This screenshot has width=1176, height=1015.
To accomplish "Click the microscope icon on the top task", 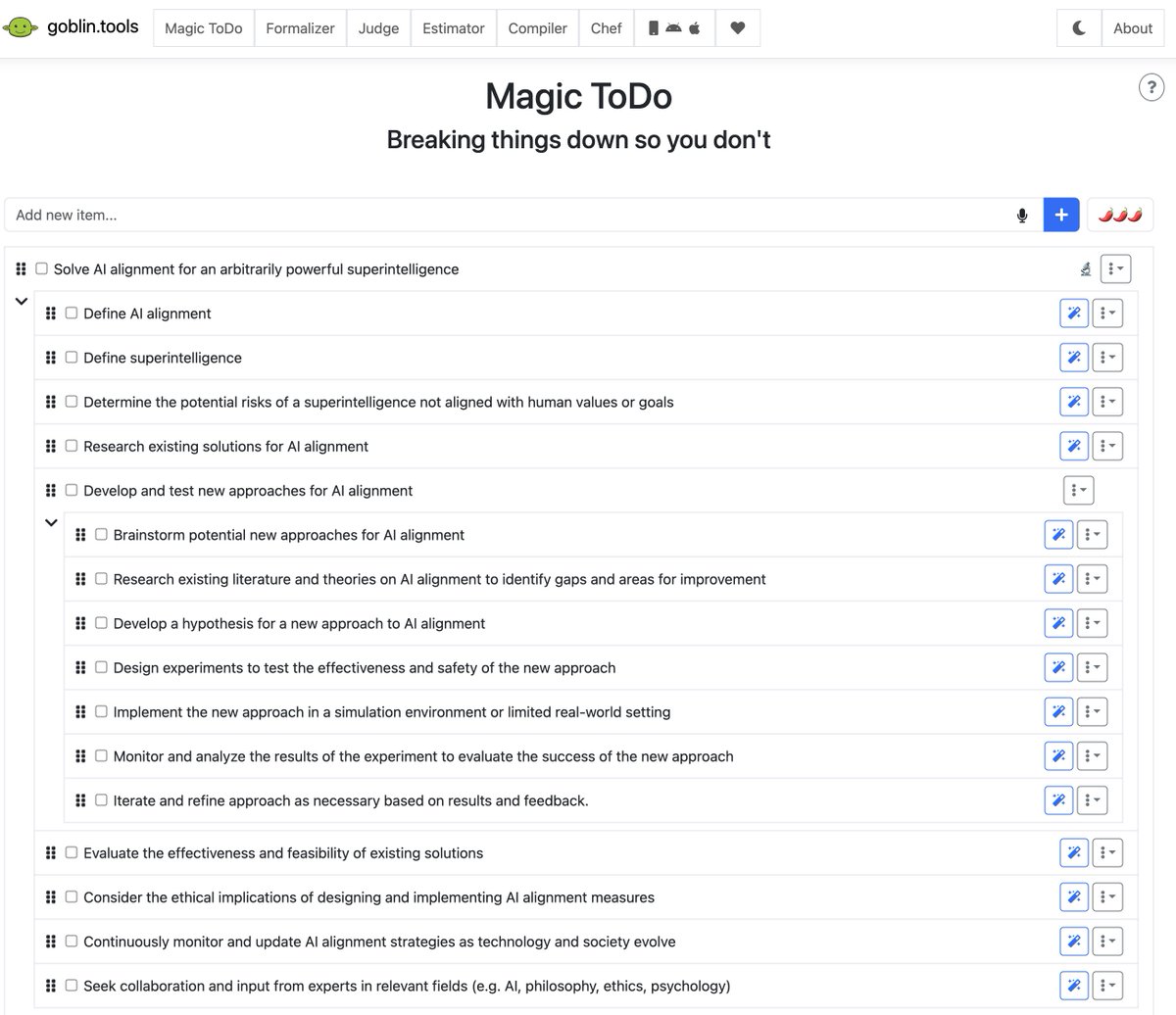I will [1085, 269].
